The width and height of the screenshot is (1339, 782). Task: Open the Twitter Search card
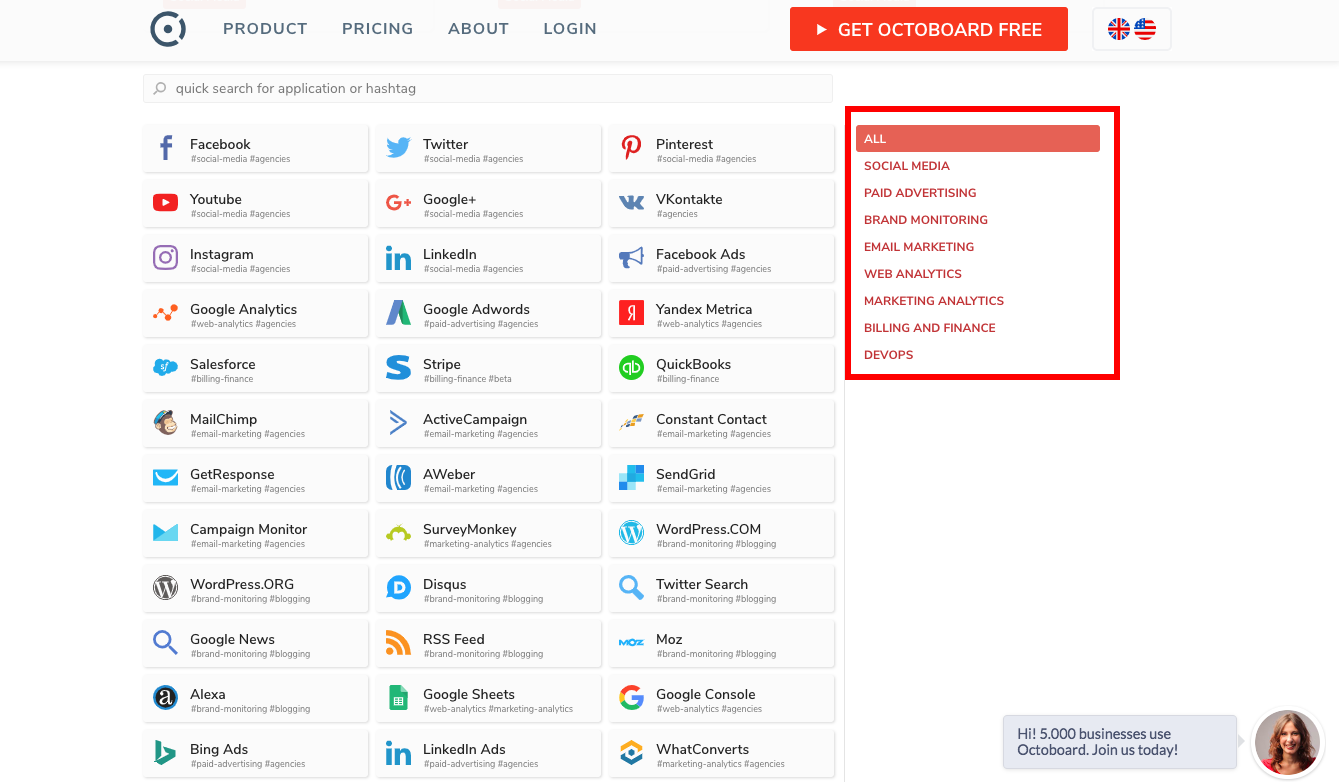[x=722, y=589]
